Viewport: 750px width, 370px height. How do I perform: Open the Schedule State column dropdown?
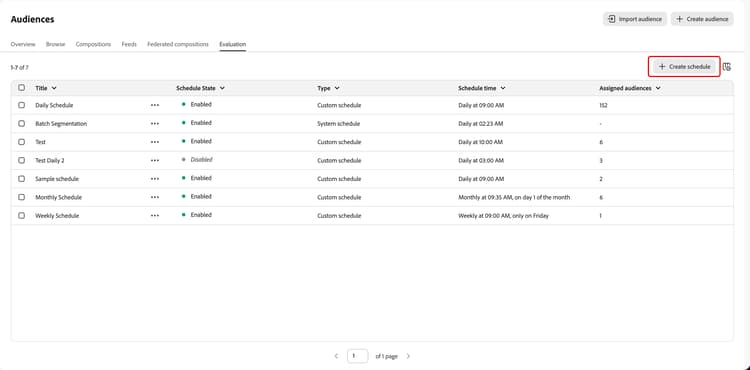[222, 88]
